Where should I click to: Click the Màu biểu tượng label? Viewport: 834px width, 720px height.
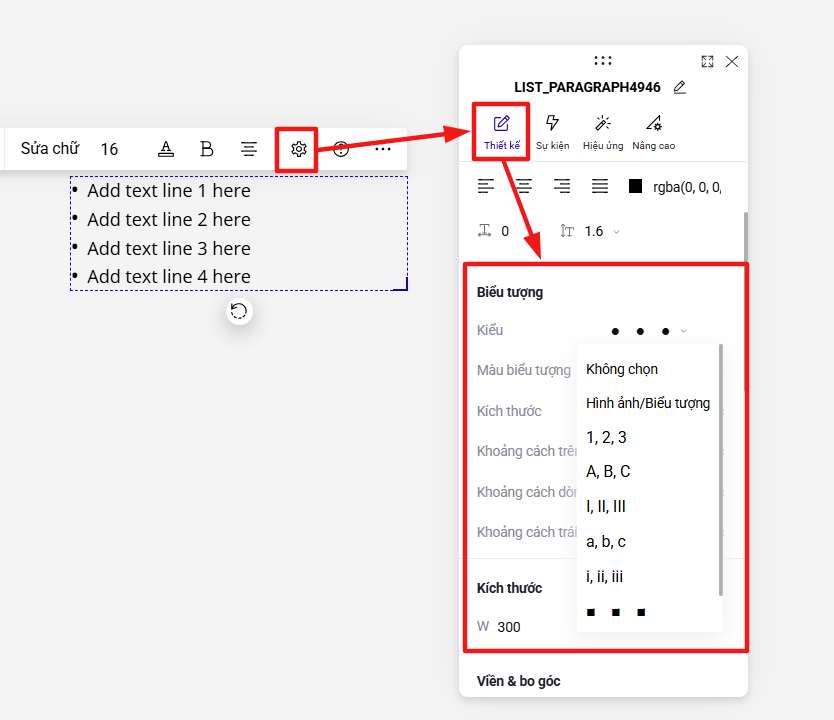coord(524,370)
